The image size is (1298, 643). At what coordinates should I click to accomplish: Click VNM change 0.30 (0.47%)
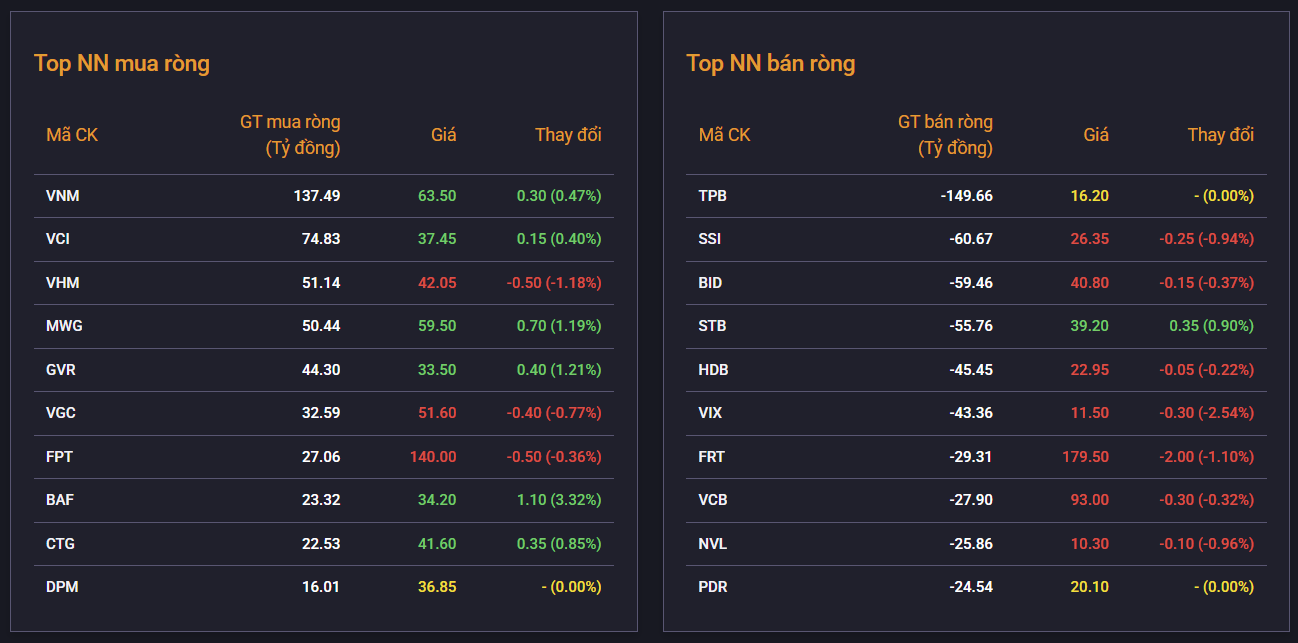click(x=559, y=196)
